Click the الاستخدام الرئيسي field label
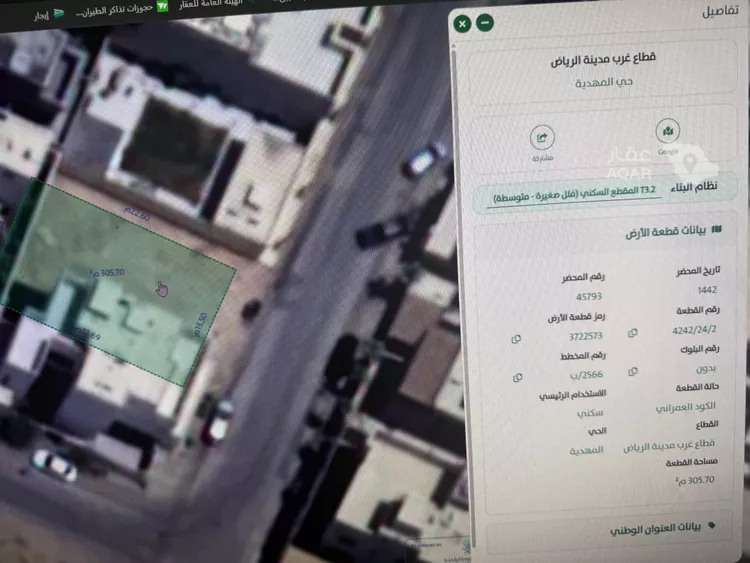This screenshot has width=750, height=563. [x=573, y=394]
